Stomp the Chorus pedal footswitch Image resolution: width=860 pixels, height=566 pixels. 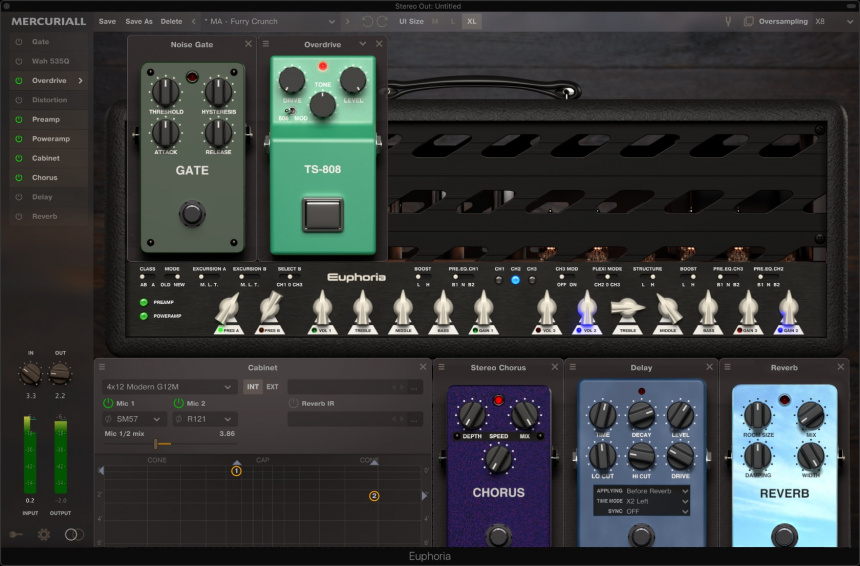tap(498, 534)
